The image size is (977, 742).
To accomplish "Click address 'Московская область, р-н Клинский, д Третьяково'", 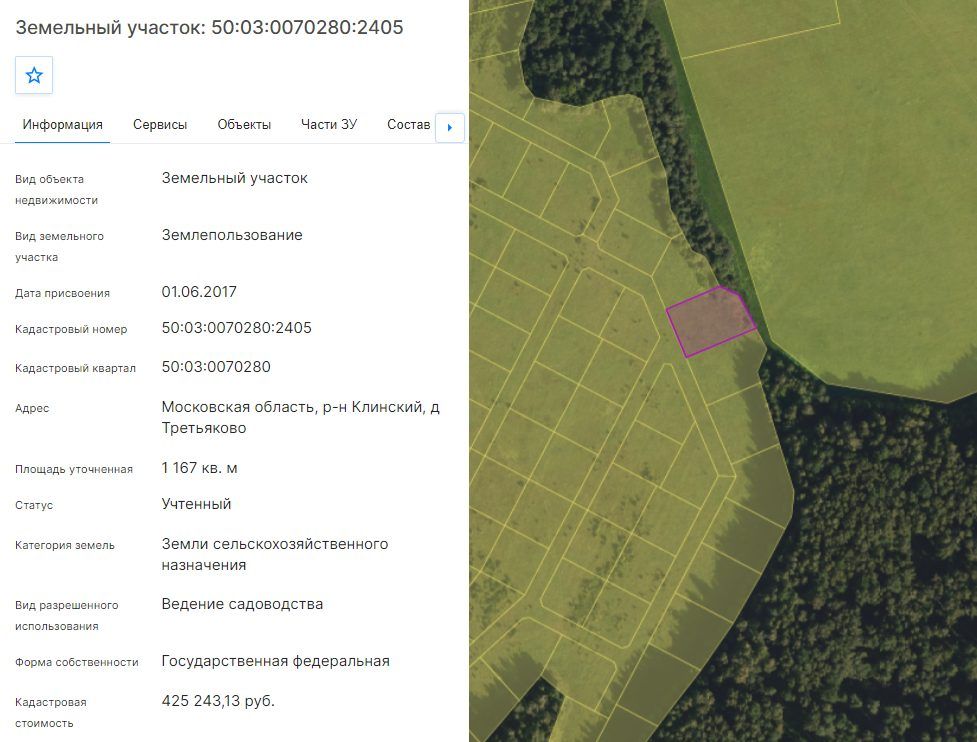I will click(301, 417).
